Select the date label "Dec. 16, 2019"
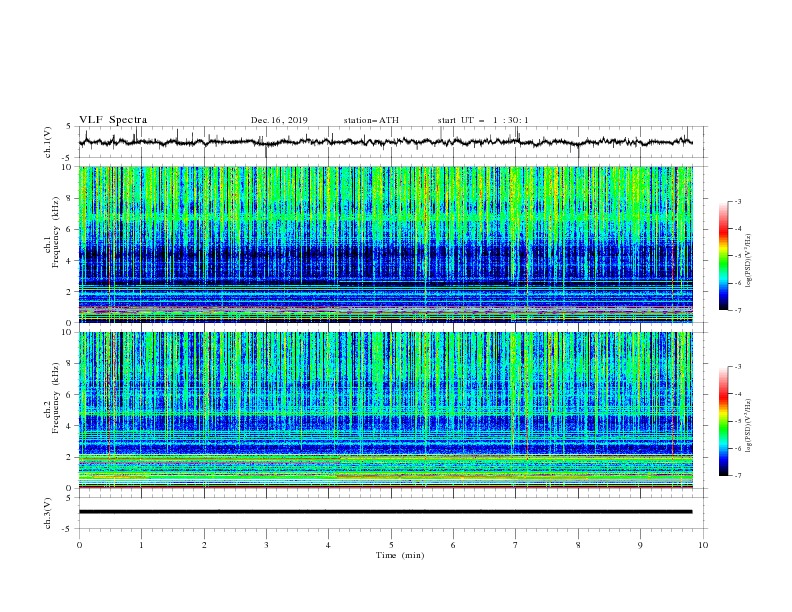Screen dimensions: 792x612 coord(279,120)
